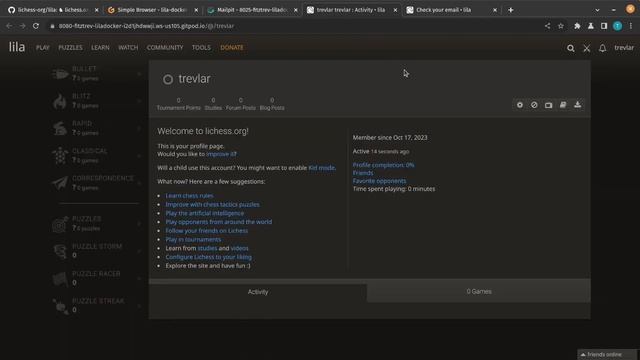Open trevlar user menu at top right
640x360 pixels.
click(624, 48)
